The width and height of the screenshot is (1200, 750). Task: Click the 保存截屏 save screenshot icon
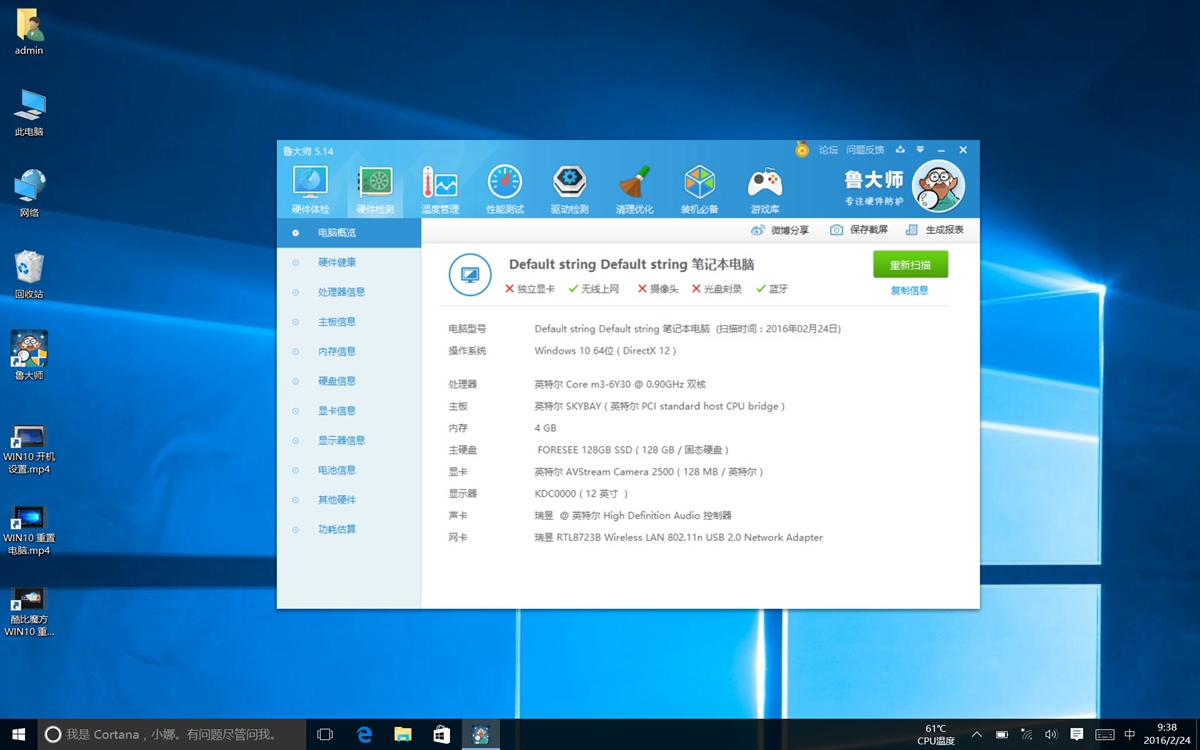pyautogui.click(x=836, y=230)
